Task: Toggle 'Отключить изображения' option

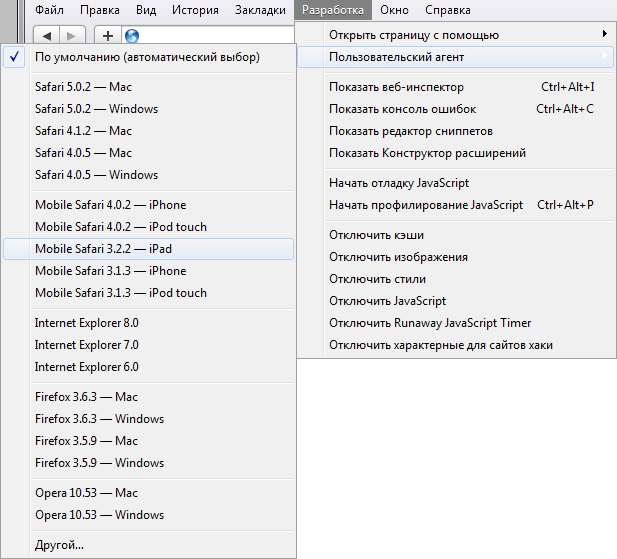Action: (398, 257)
